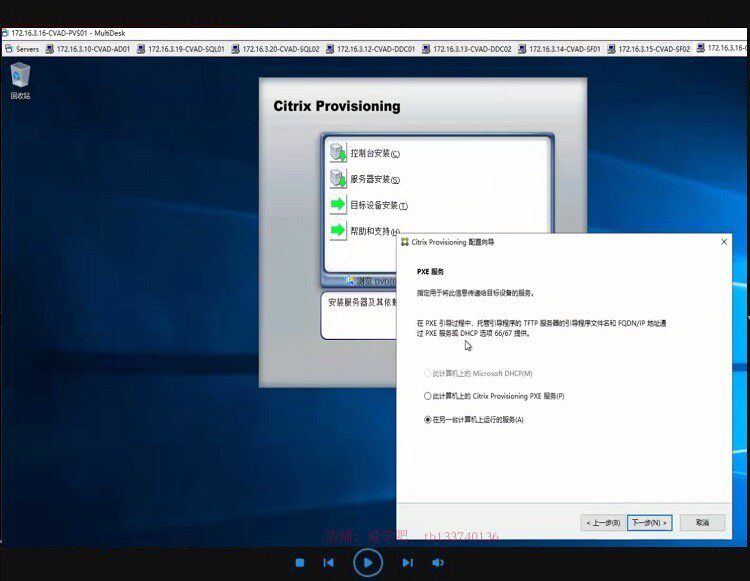The image size is (750, 581).
Task: Click the Next (N) button
Action: 650,523
